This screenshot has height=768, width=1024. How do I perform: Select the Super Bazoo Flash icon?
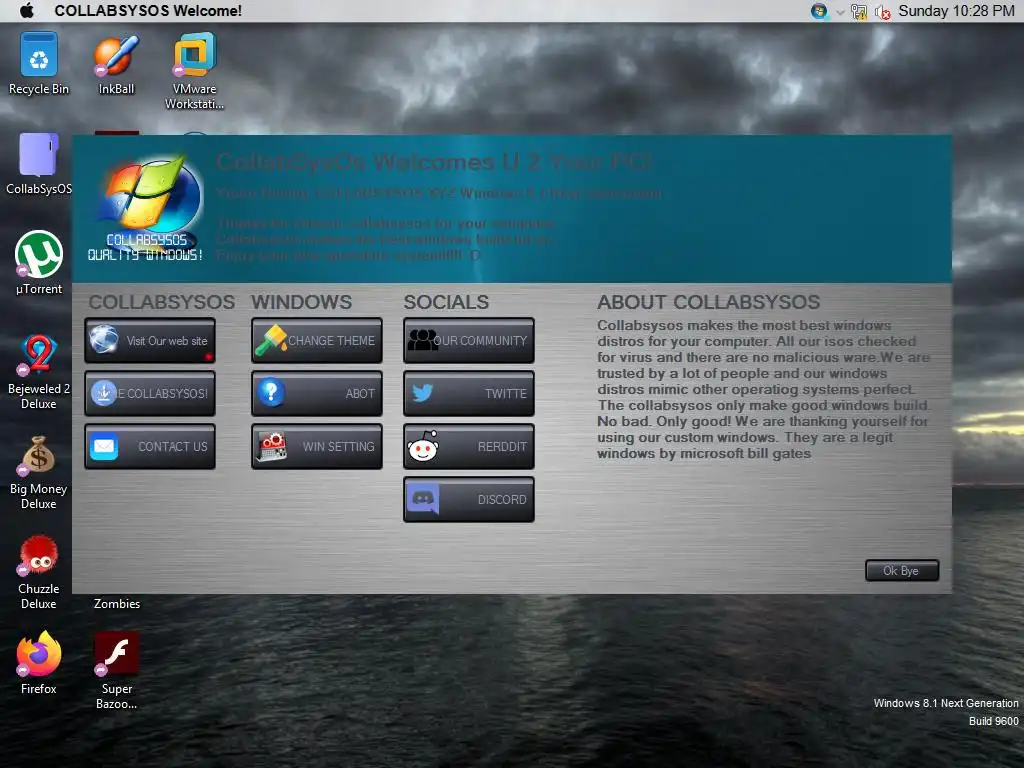[x=116, y=670]
